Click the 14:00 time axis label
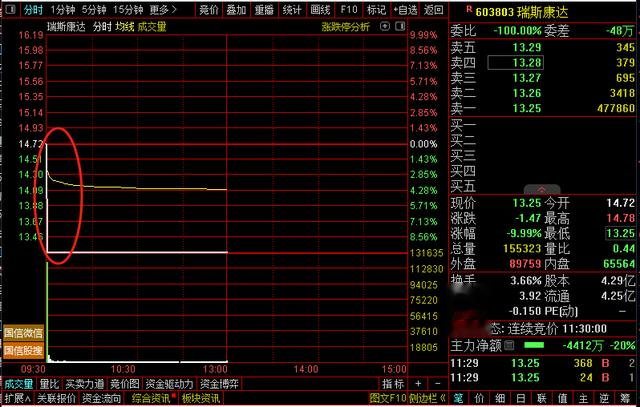The height and width of the screenshot is (407, 640). (306, 369)
